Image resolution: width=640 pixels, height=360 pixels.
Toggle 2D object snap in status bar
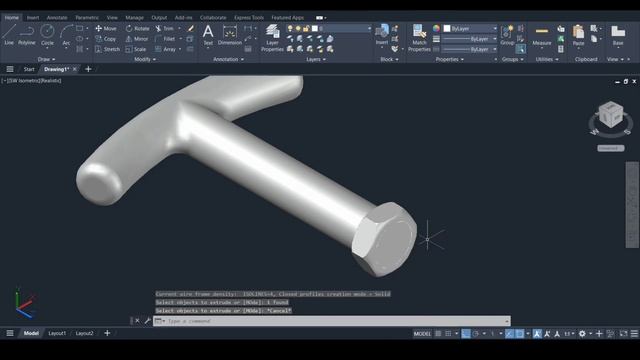pos(520,333)
